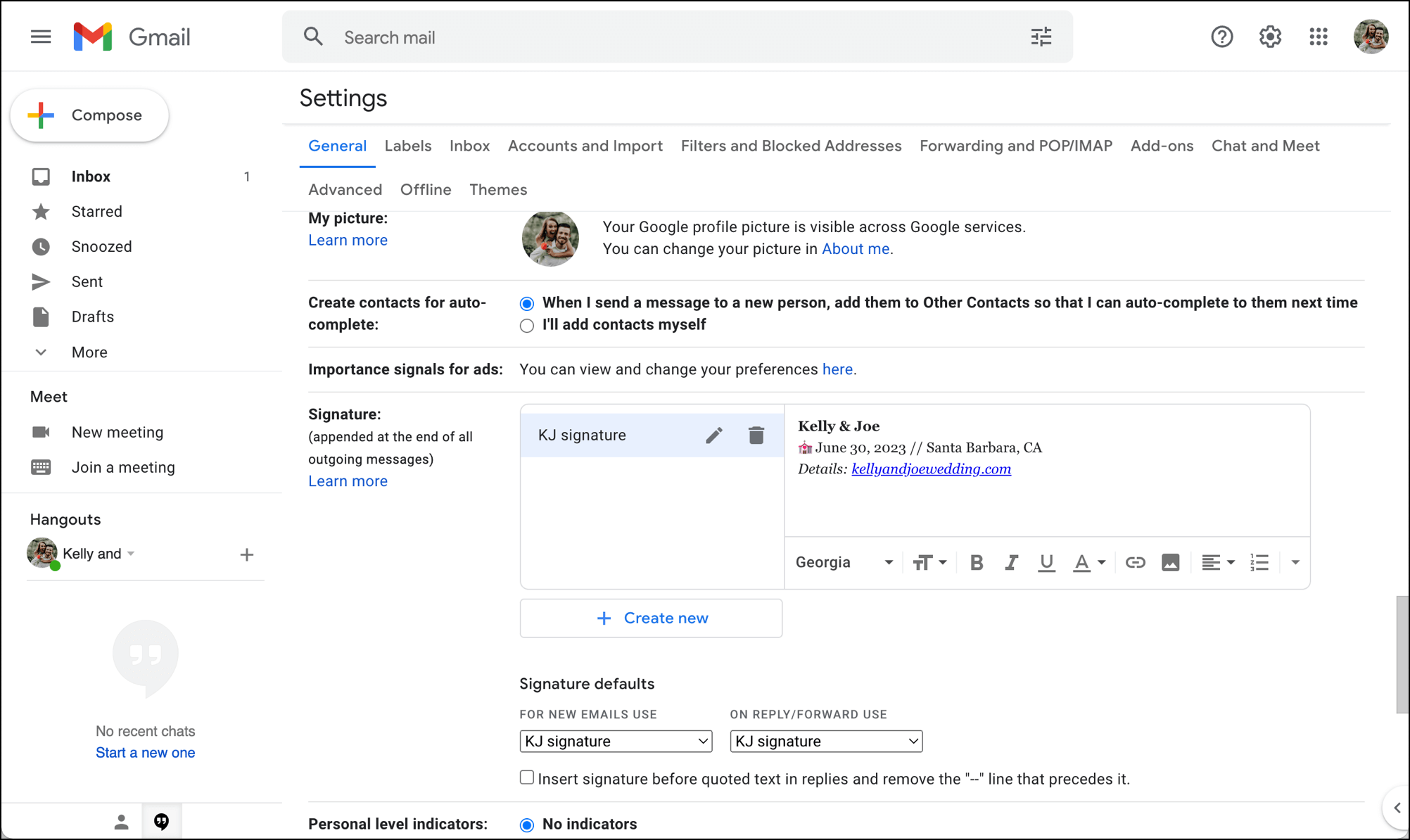Image resolution: width=1410 pixels, height=840 pixels.
Task: Show search options filter icon
Action: (1041, 37)
